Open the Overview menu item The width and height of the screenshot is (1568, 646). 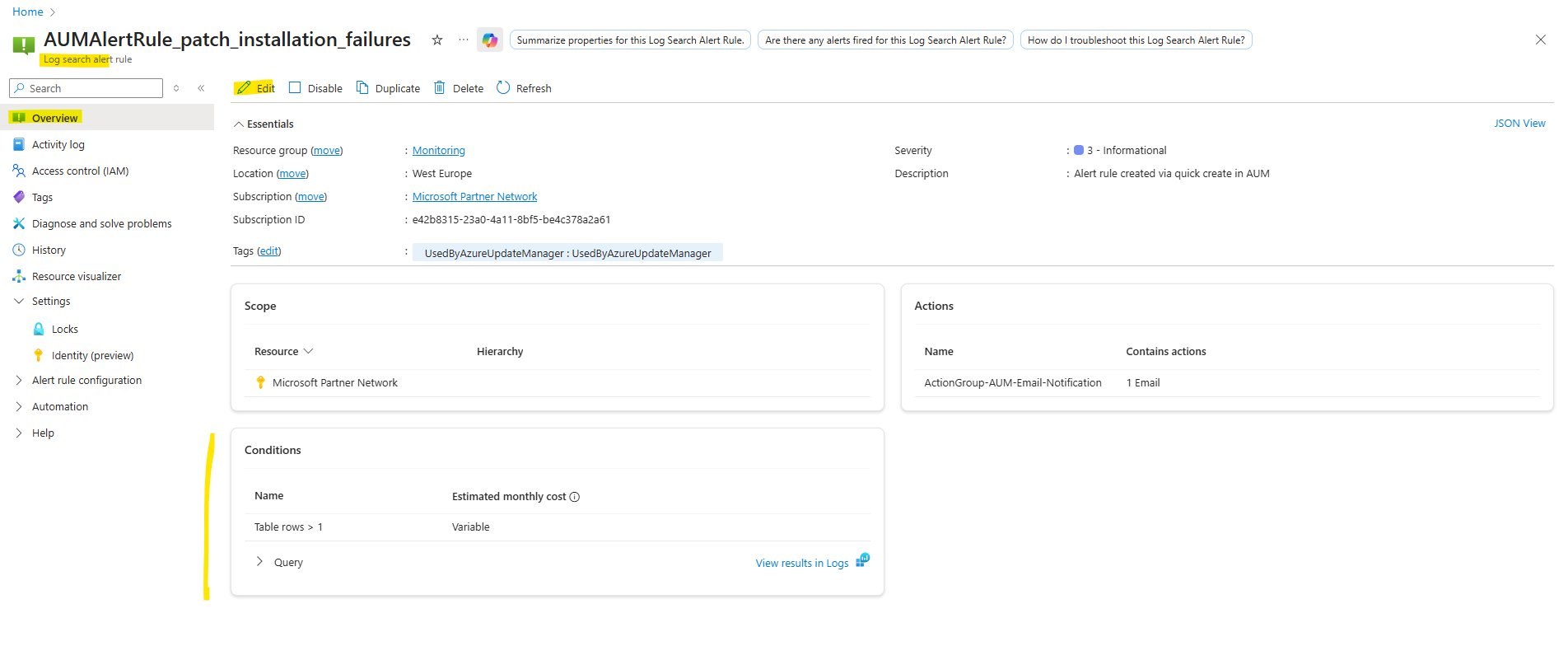pyautogui.click(x=107, y=118)
